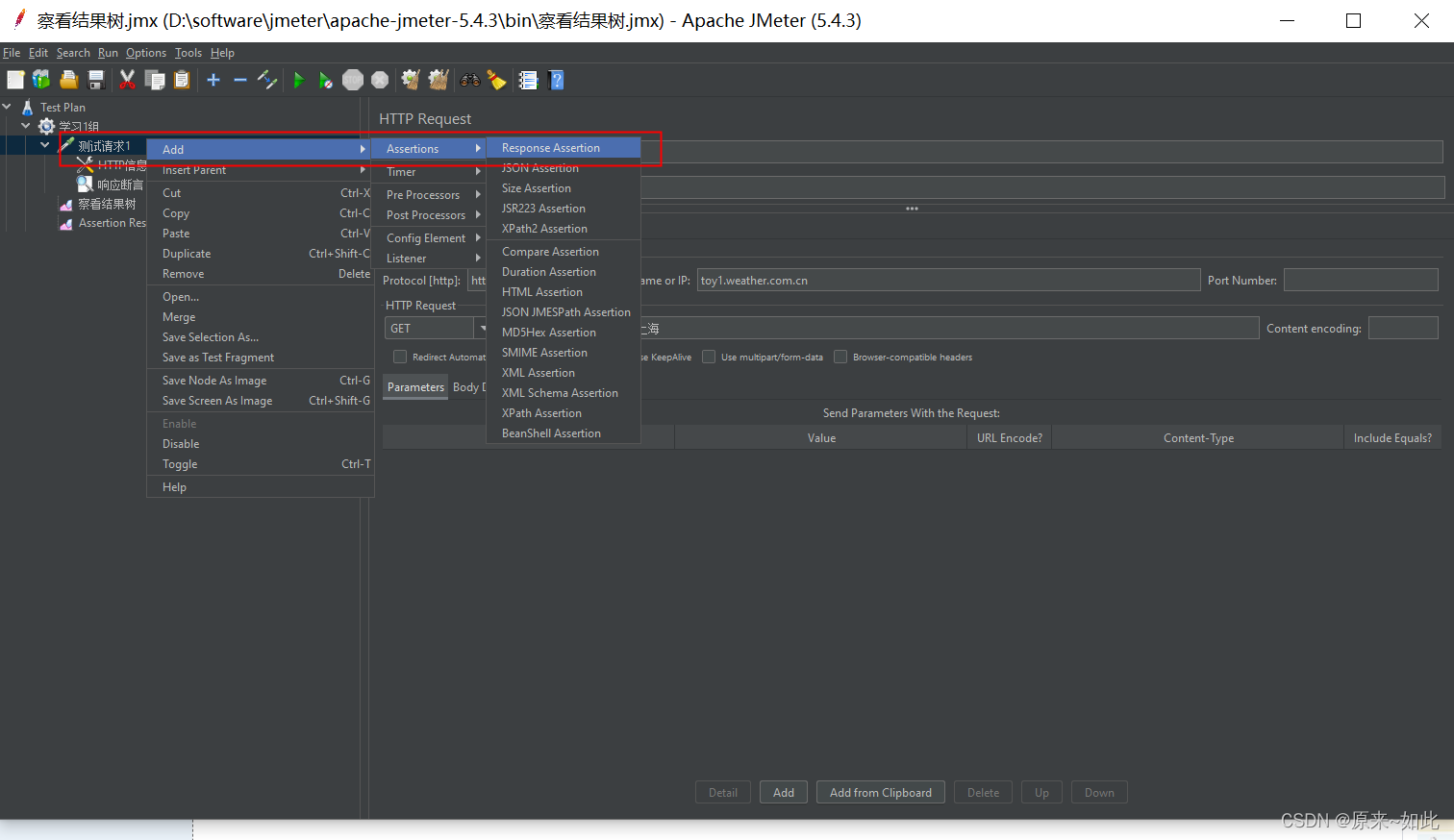Click the Down button

click(1099, 793)
